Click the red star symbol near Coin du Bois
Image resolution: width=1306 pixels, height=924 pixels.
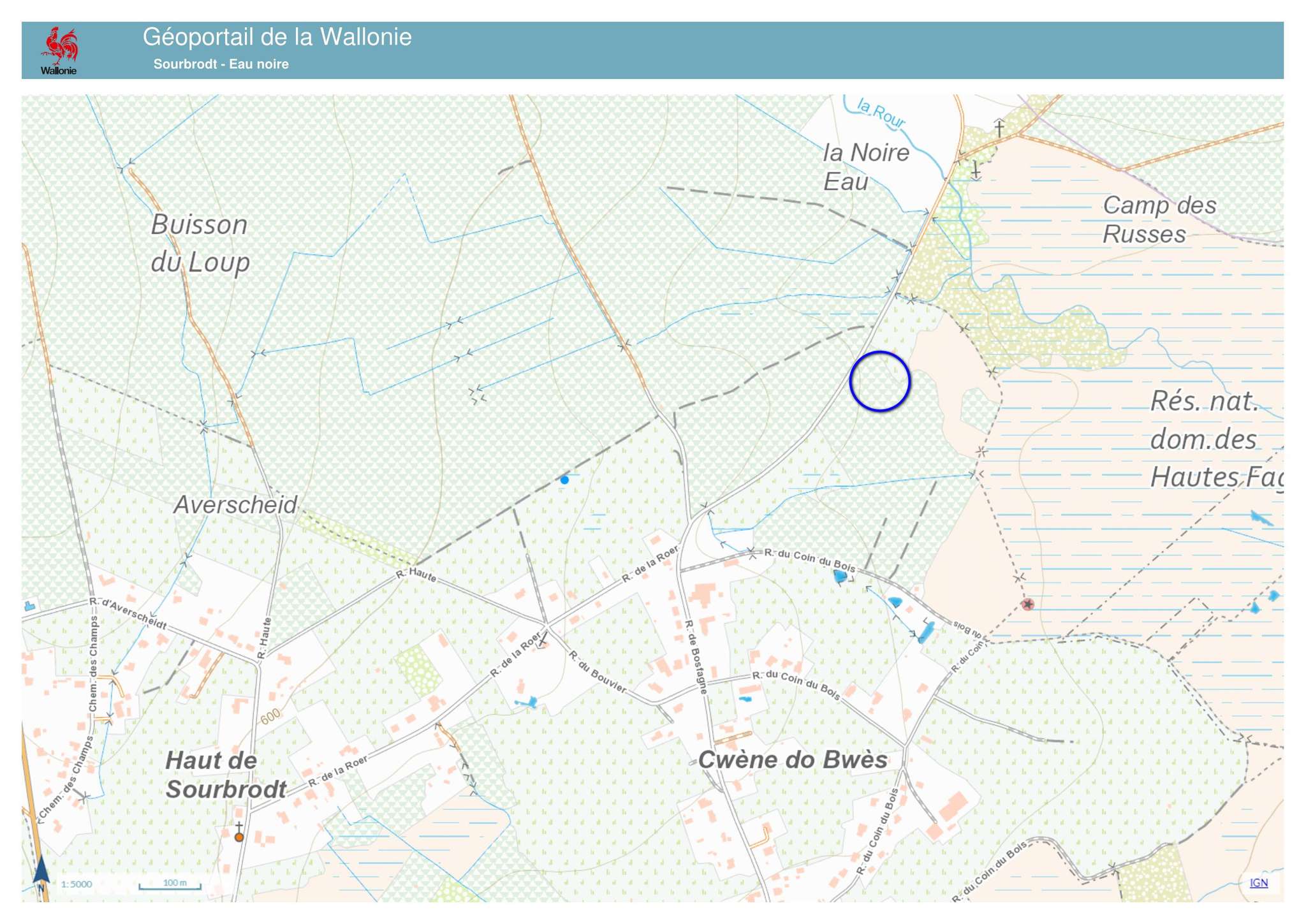coord(1027,604)
